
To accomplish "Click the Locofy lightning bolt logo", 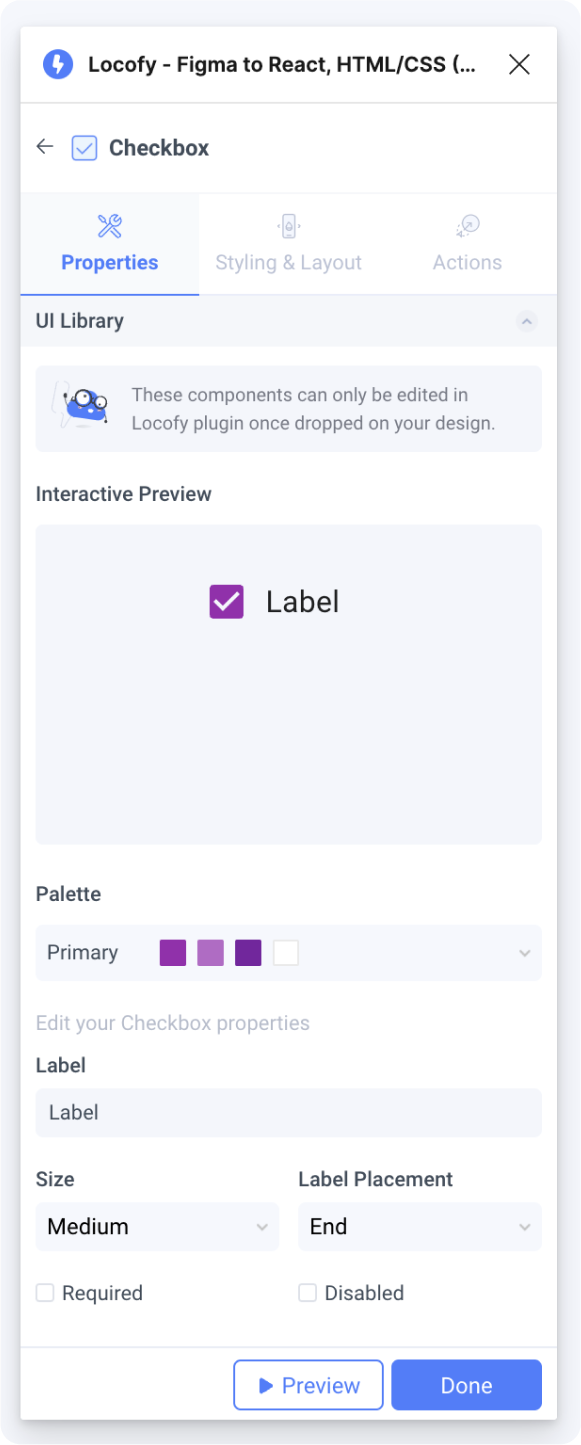I will coord(57,64).
